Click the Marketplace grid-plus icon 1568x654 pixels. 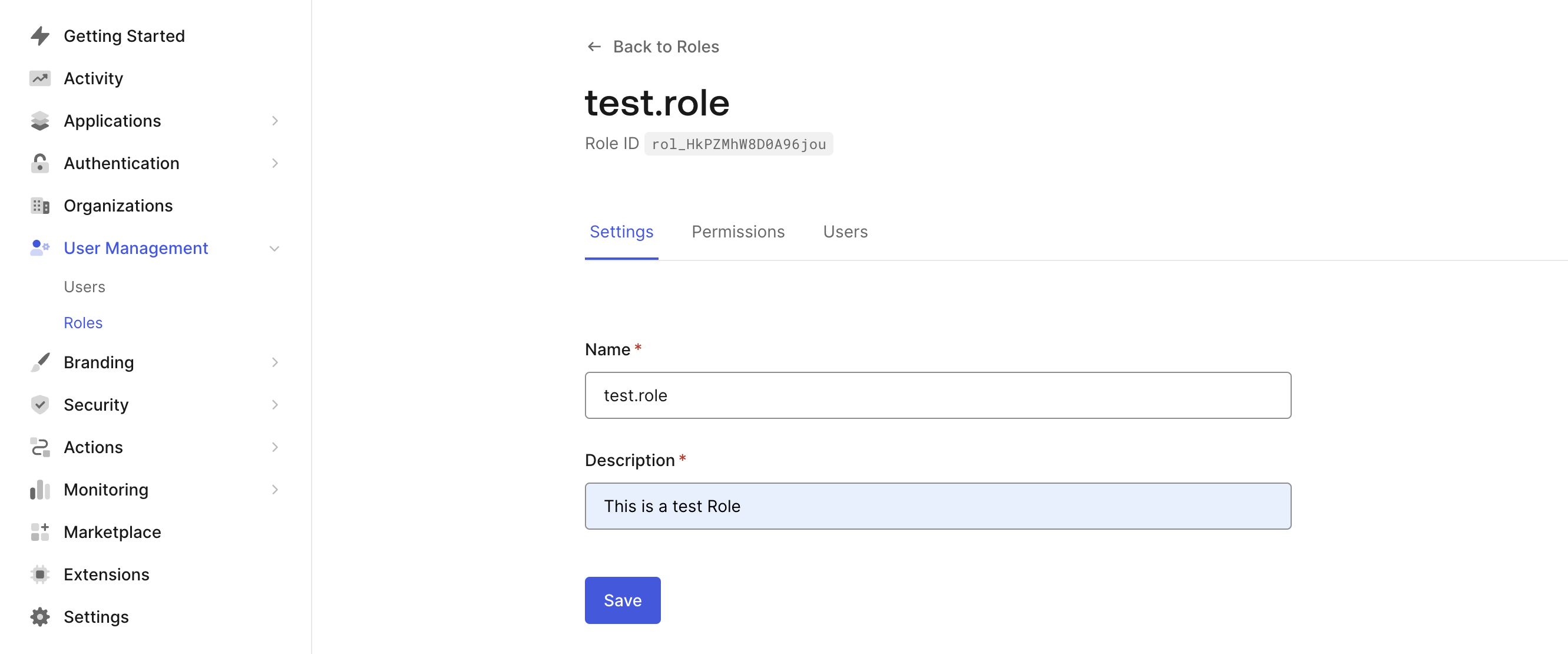point(40,531)
